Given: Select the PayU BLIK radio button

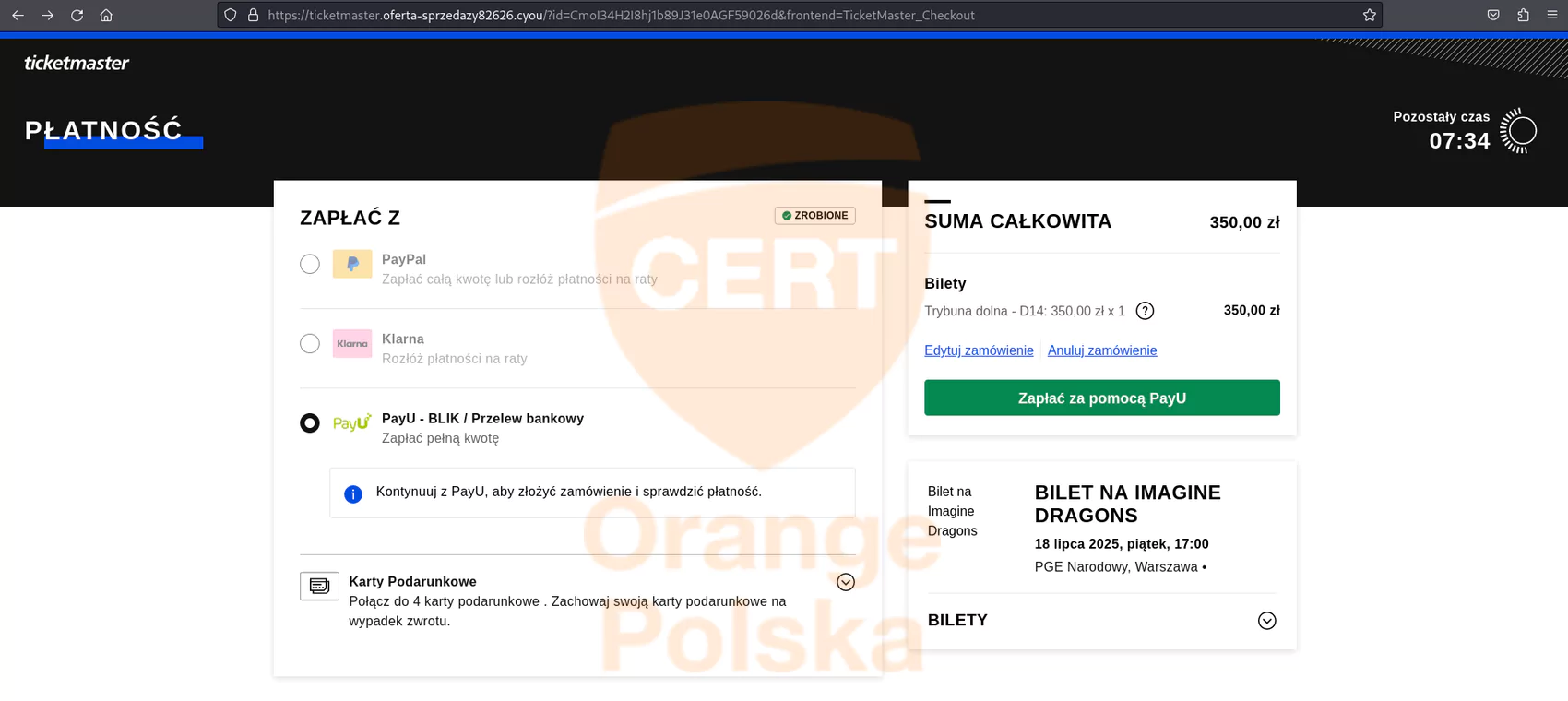Looking at the screenshot, I should click(310, 422).
